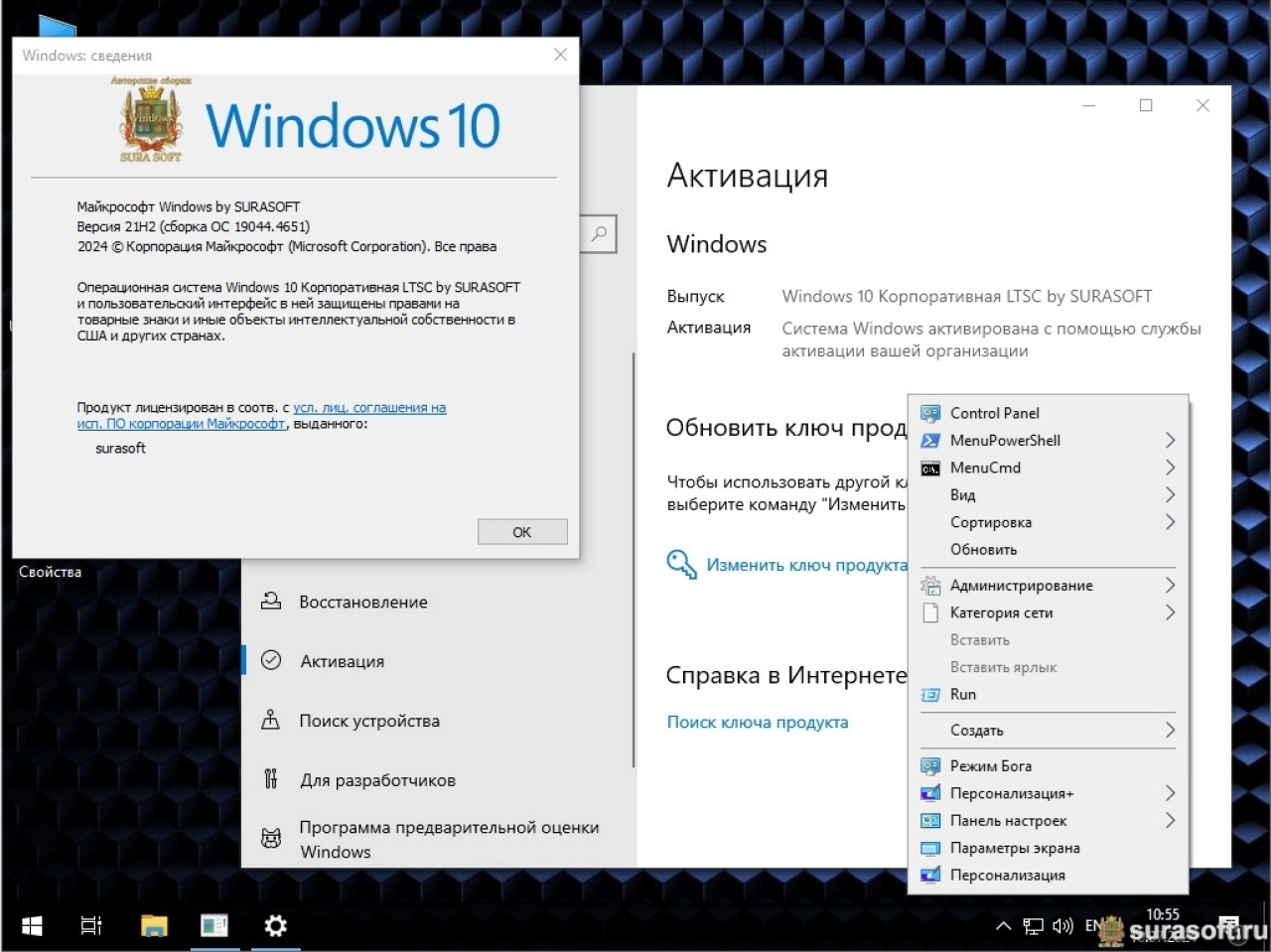Click the Изменить ключ продукта link
1271x952 pixels.
[x=806, y=565]
